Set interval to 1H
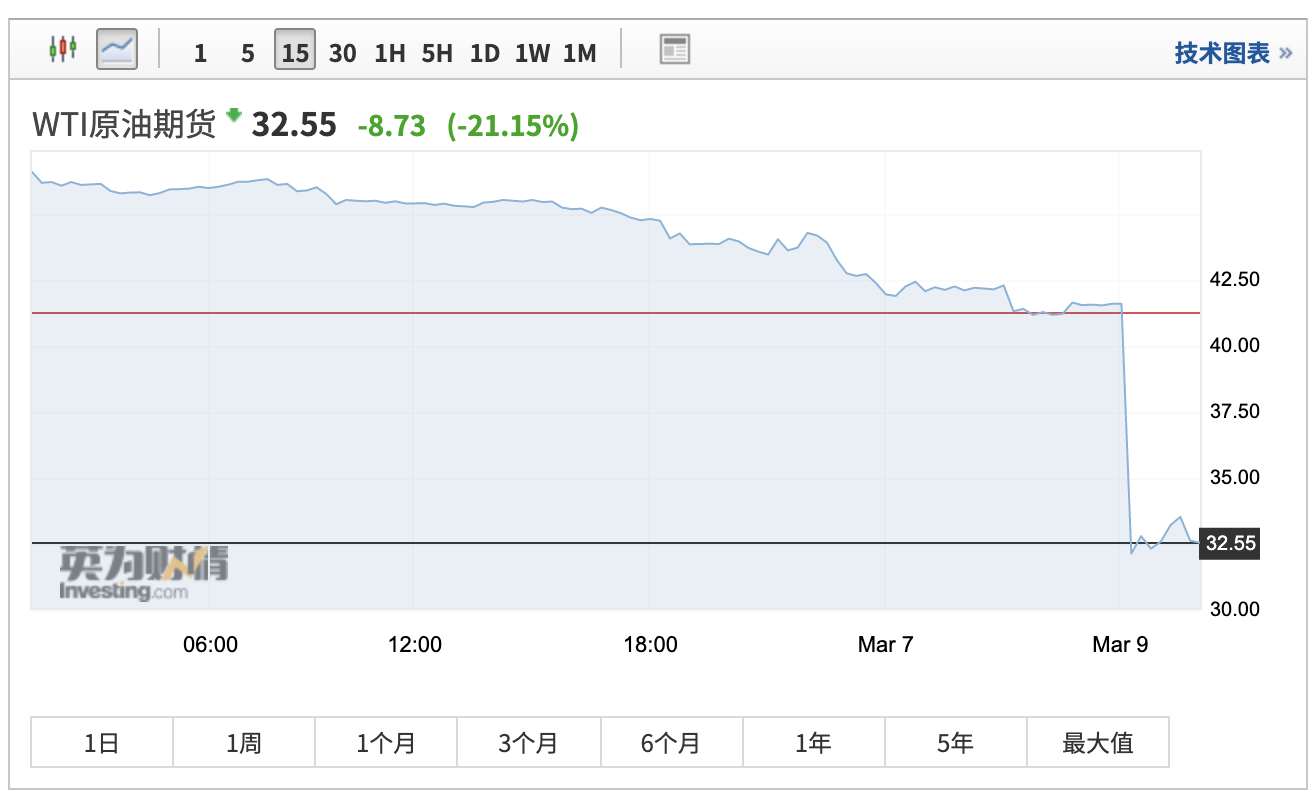 389,53
